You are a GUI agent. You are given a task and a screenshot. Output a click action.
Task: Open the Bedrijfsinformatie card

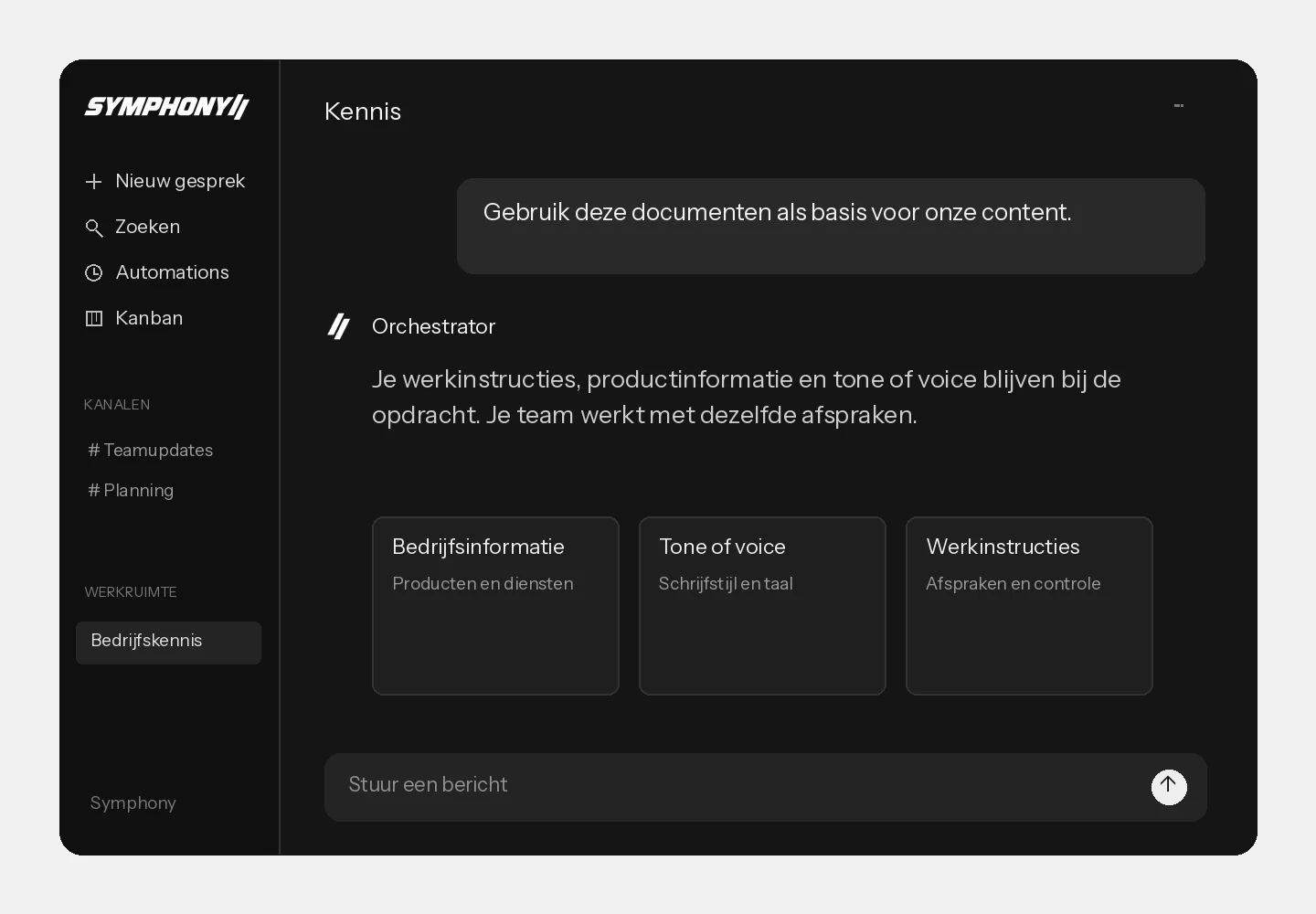pos(495,606)
